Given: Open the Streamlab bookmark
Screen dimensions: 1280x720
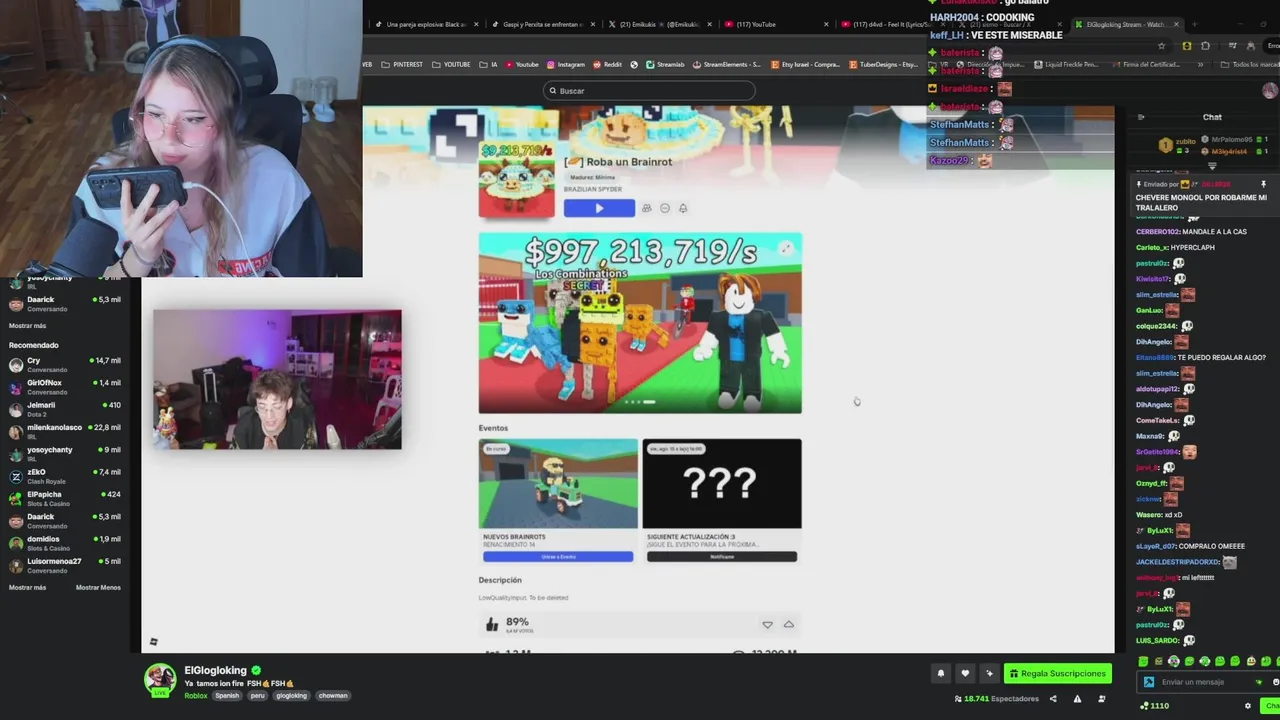Looking at the screenshot, I should click(x=665, y=64).
